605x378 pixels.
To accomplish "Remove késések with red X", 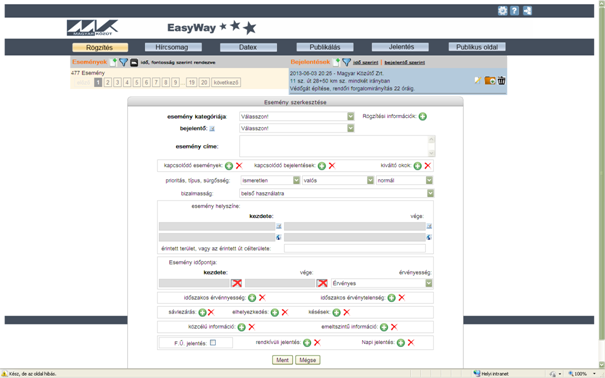I will coord(346,312).
